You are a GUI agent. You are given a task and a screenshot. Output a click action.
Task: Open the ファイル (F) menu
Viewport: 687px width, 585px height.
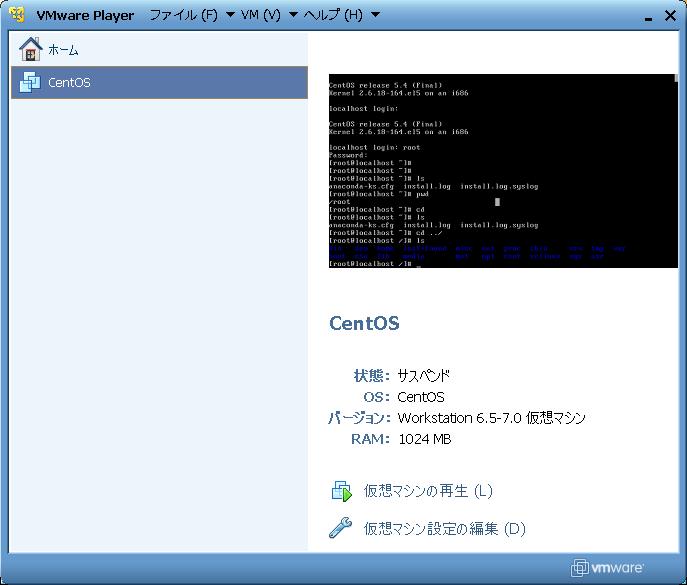click(x=183, y=15)
